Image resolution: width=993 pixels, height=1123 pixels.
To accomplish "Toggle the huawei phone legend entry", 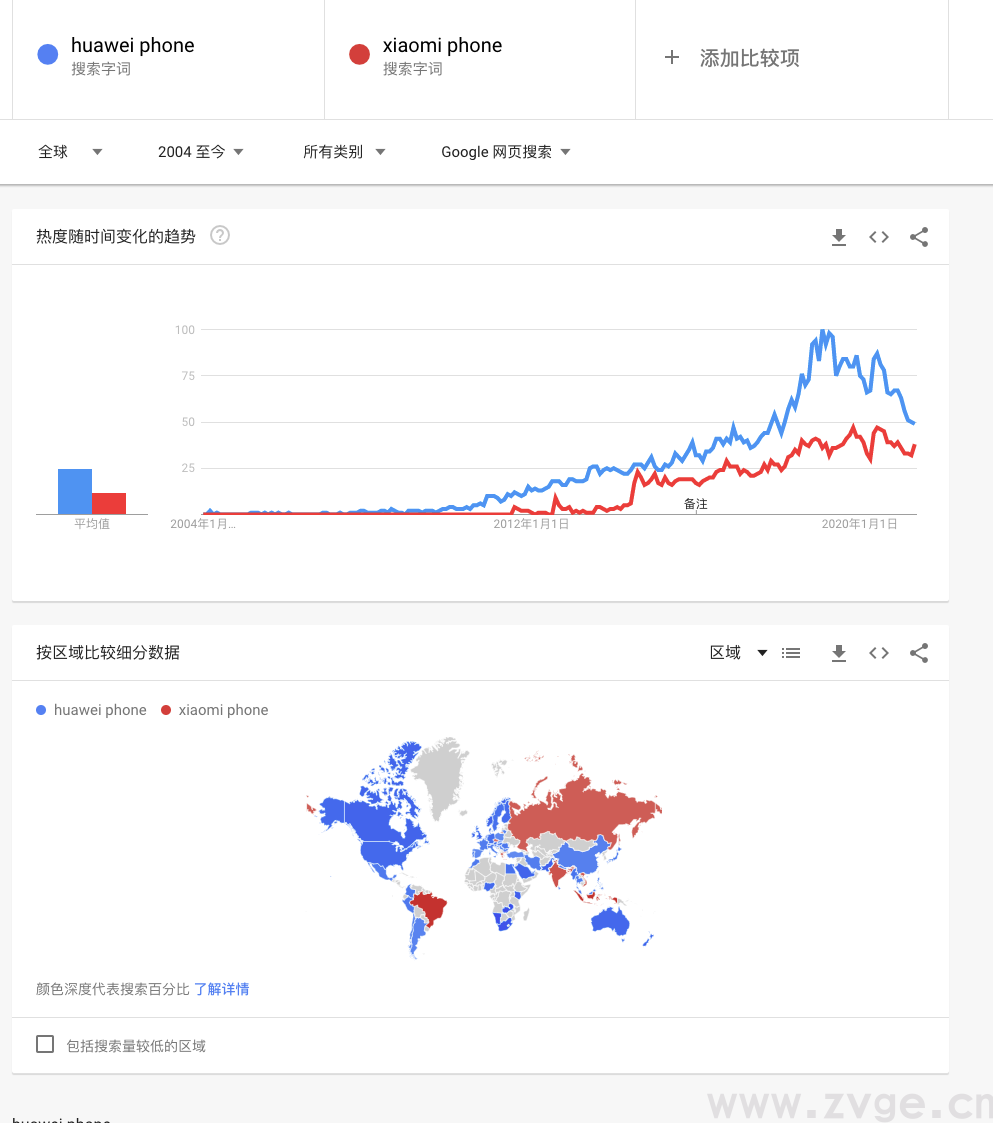I will 91,710.
